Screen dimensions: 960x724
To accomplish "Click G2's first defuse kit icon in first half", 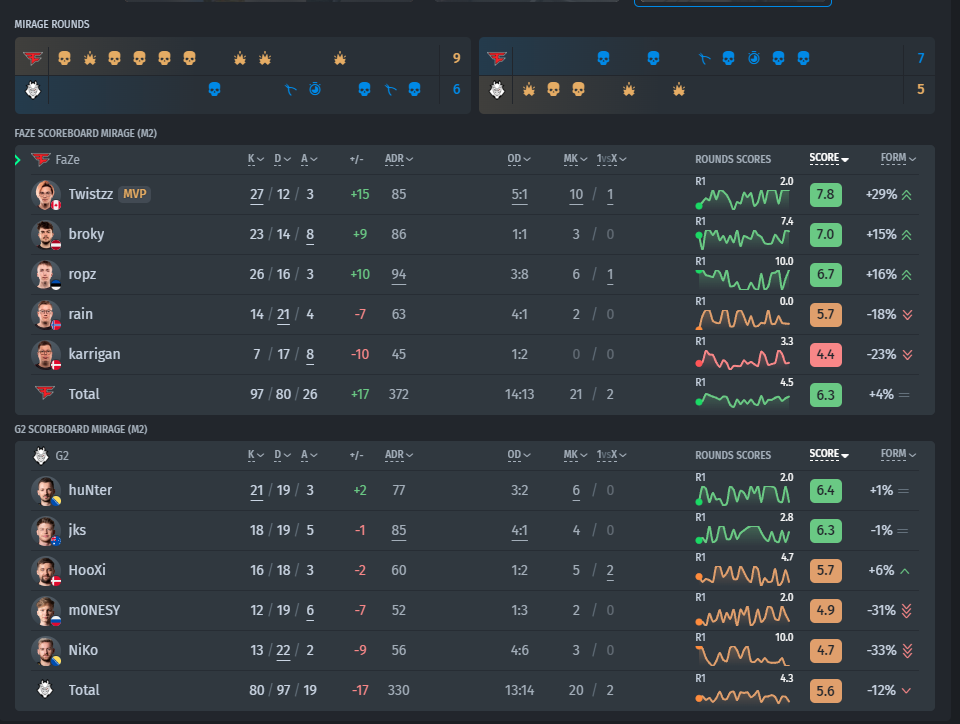I will (290, 90).
